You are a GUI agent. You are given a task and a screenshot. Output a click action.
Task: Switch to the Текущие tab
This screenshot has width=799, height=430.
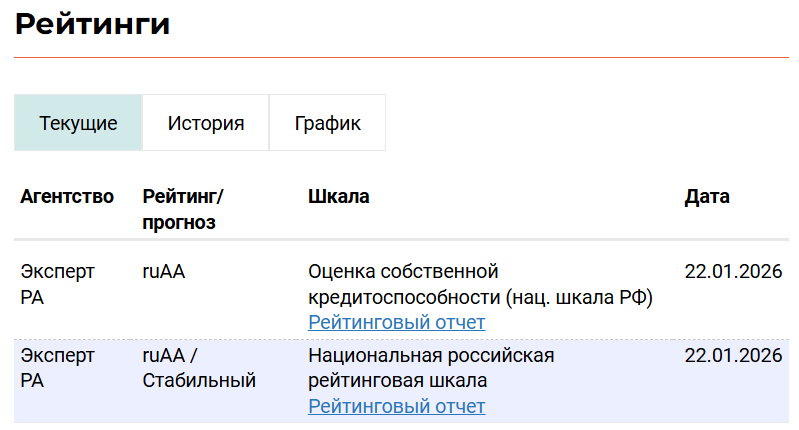tap(78, 123)
